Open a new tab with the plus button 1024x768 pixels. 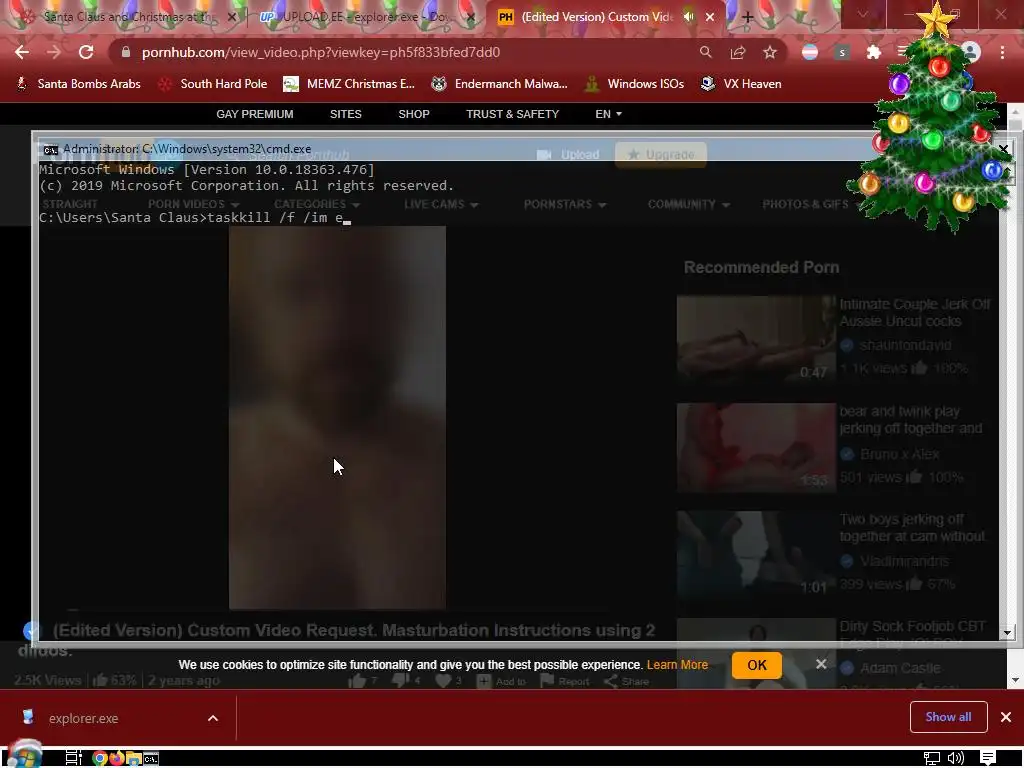(748, 18)
